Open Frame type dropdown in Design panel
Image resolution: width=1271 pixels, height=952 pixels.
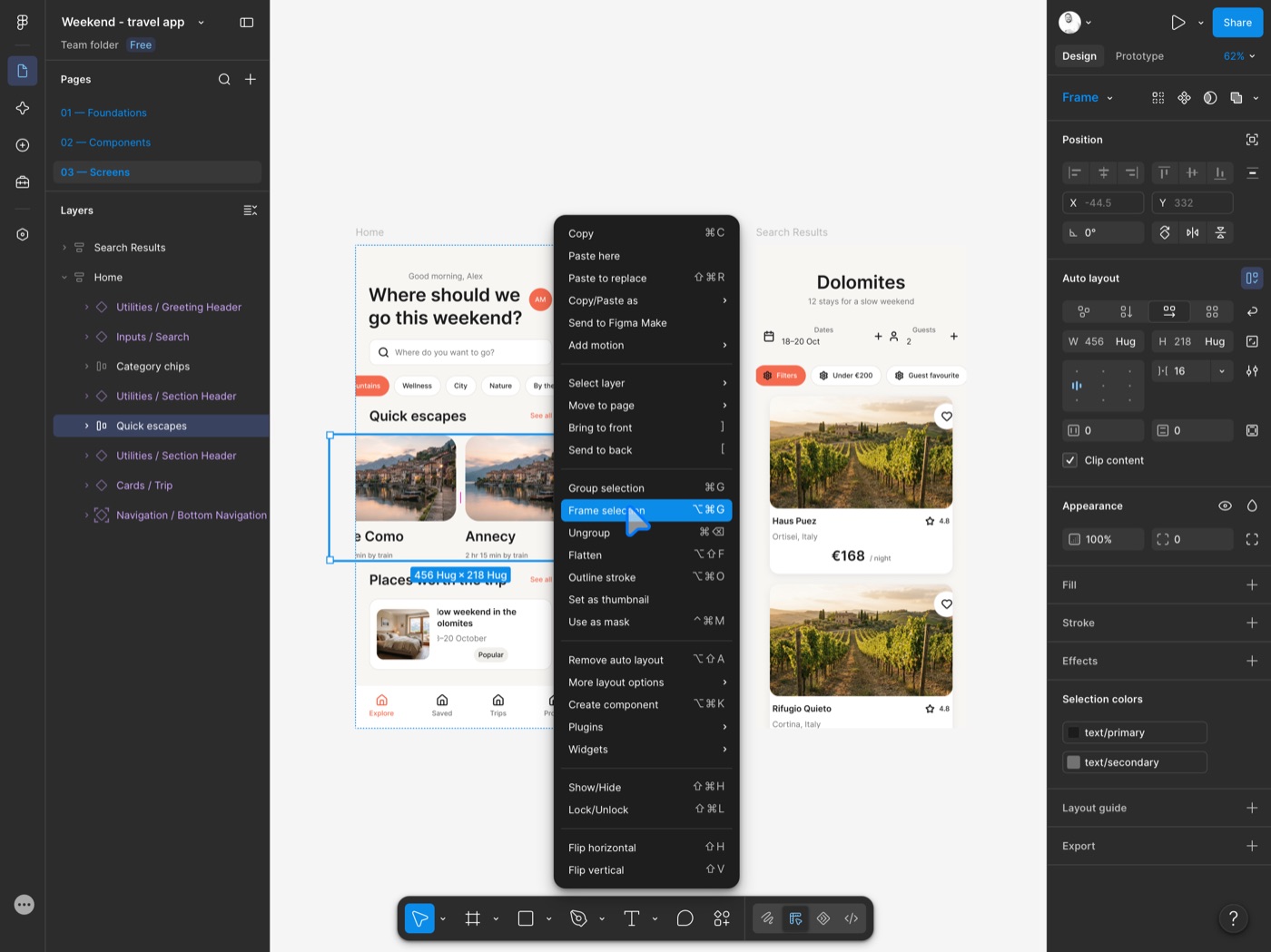[x=1088, y=98]
